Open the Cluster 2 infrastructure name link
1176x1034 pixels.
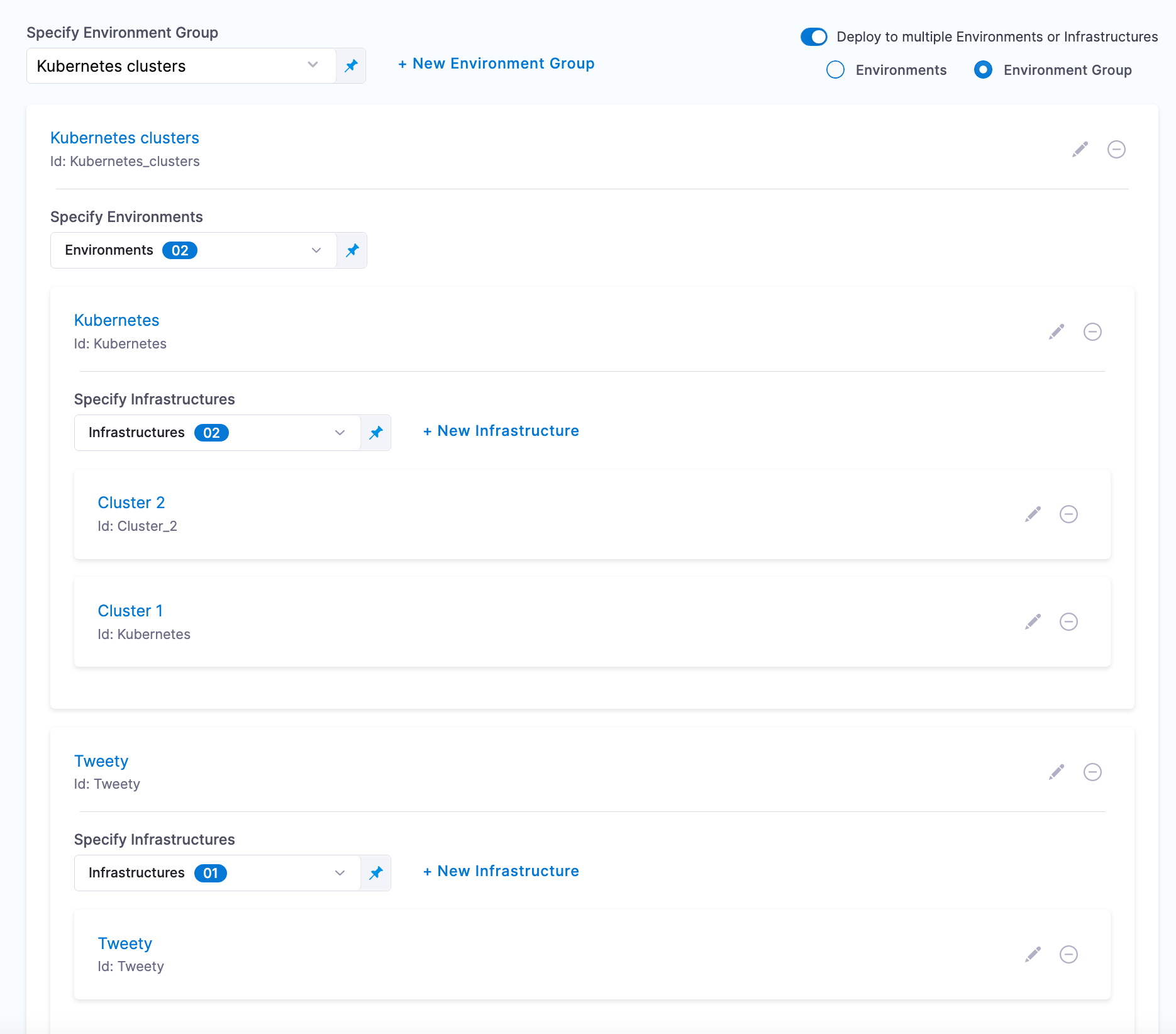point(131,503)
